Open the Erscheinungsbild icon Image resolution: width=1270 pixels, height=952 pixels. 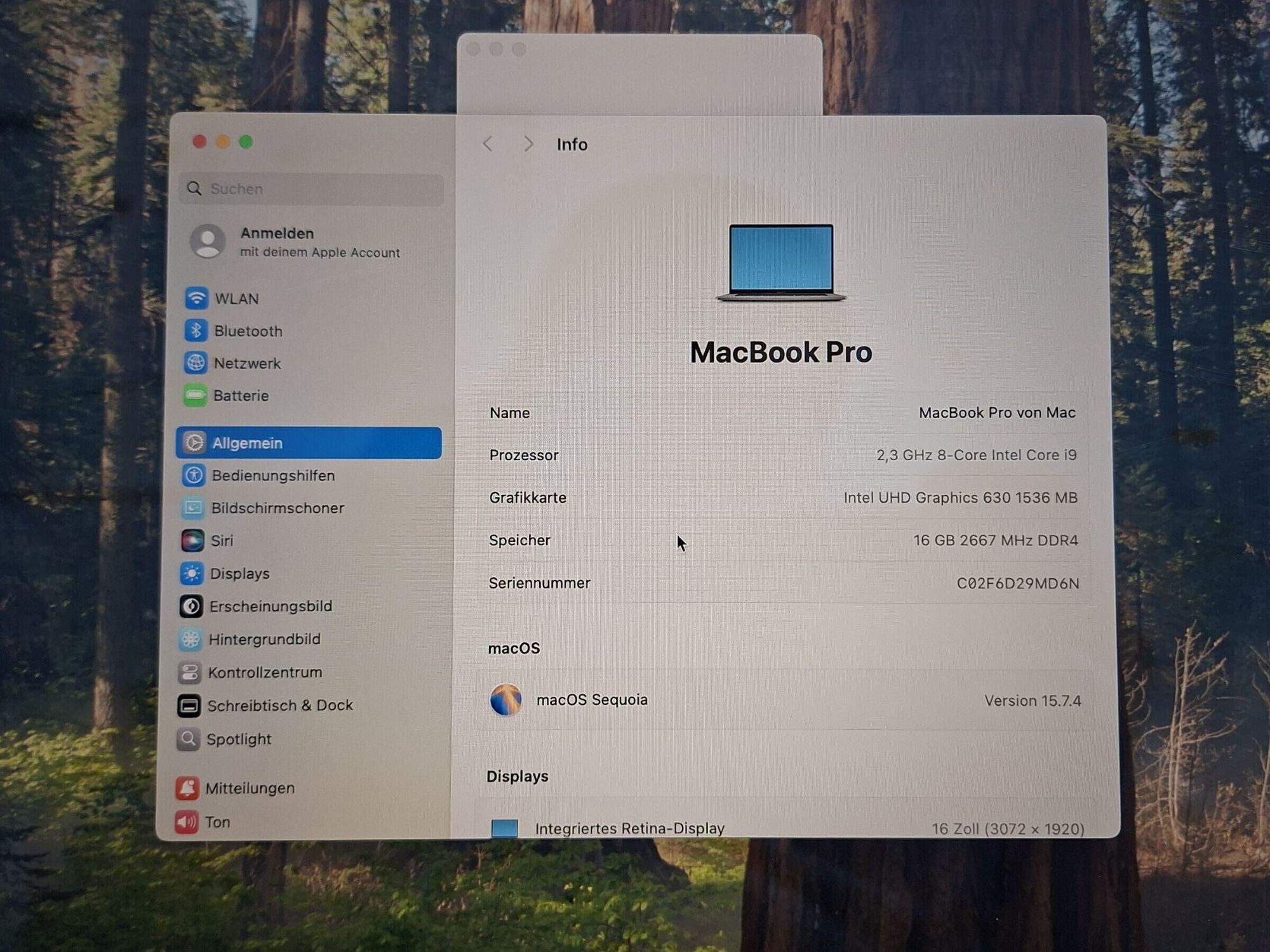point(191,606)
